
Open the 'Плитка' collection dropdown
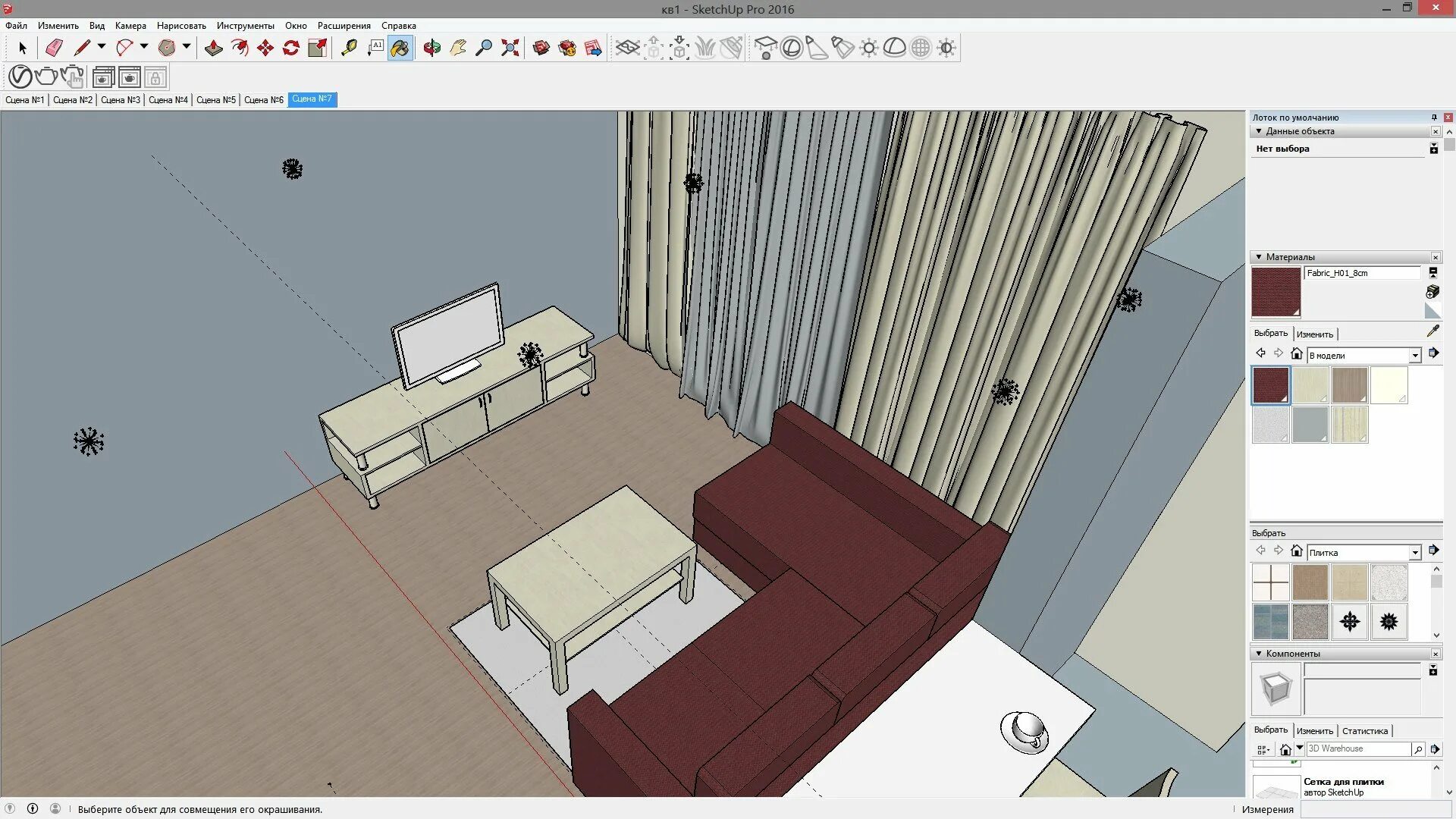[1414, 553]
